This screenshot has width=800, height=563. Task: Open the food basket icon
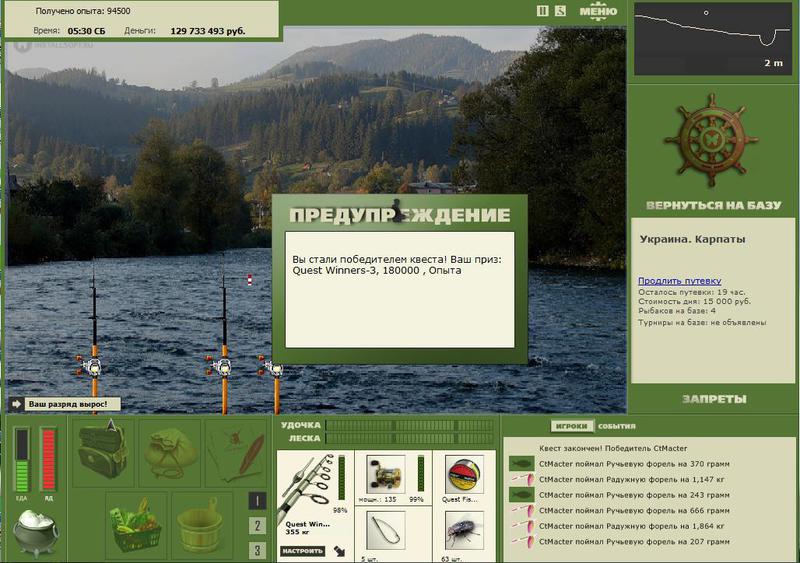pyautogui.click(x=136, y=526)
